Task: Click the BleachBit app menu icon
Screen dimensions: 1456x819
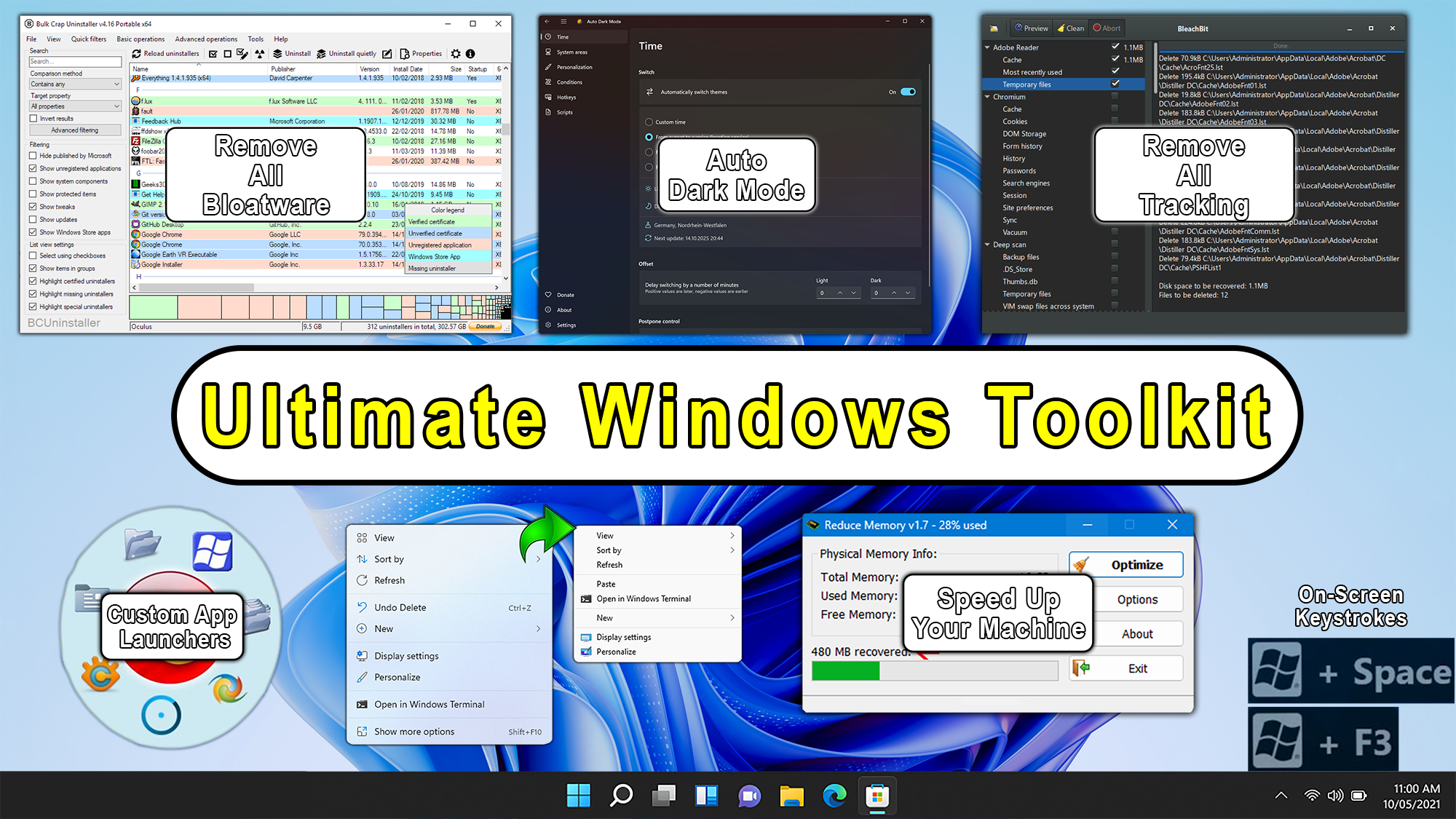Action: [994, 28]
